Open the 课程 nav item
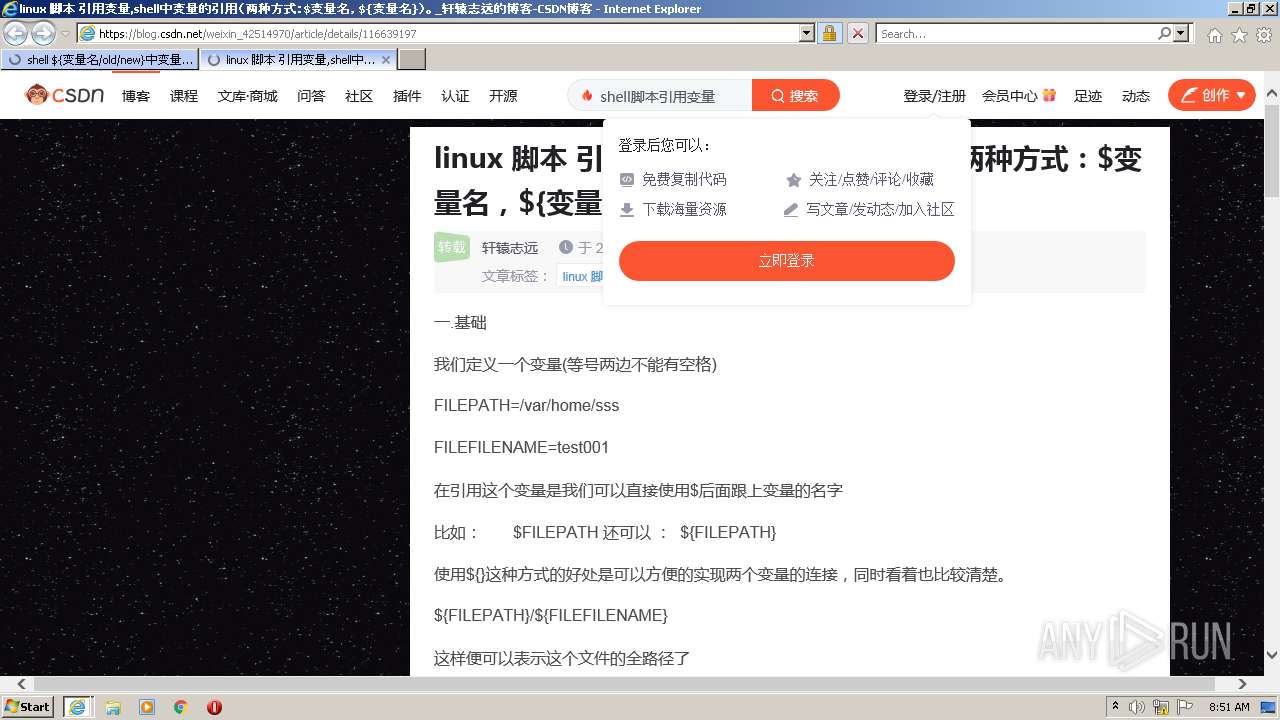This screenshot has height=720, width=1280. [x=184, y=96]
